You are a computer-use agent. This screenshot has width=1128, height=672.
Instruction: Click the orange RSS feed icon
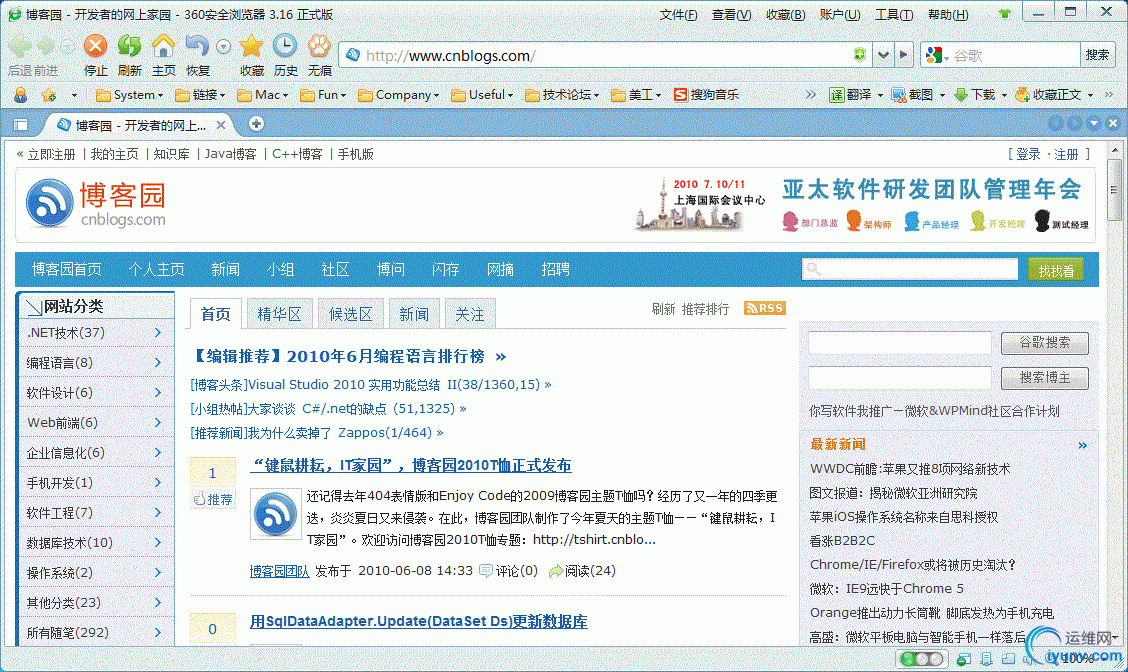[765, 308]
